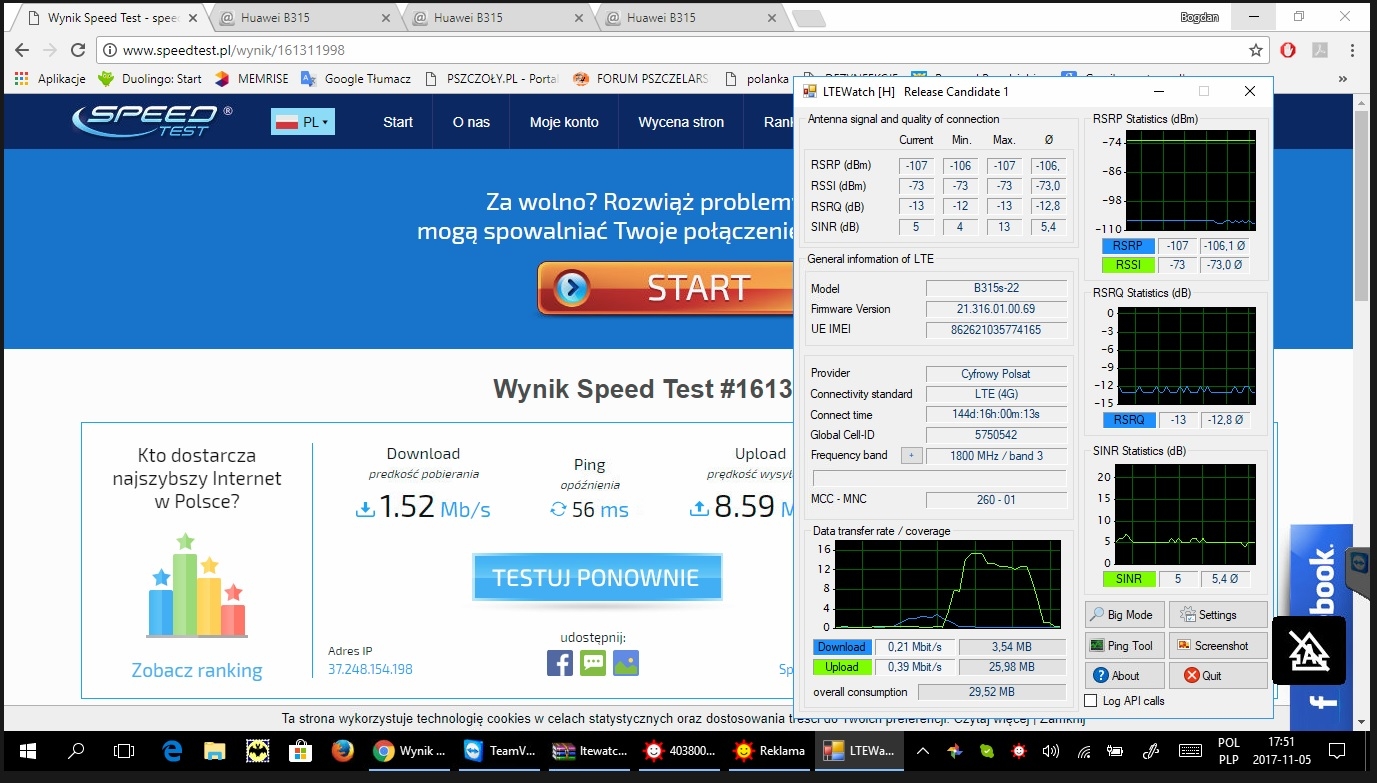Click the Opera extension icon in toolbar

tap(1288, 50)
